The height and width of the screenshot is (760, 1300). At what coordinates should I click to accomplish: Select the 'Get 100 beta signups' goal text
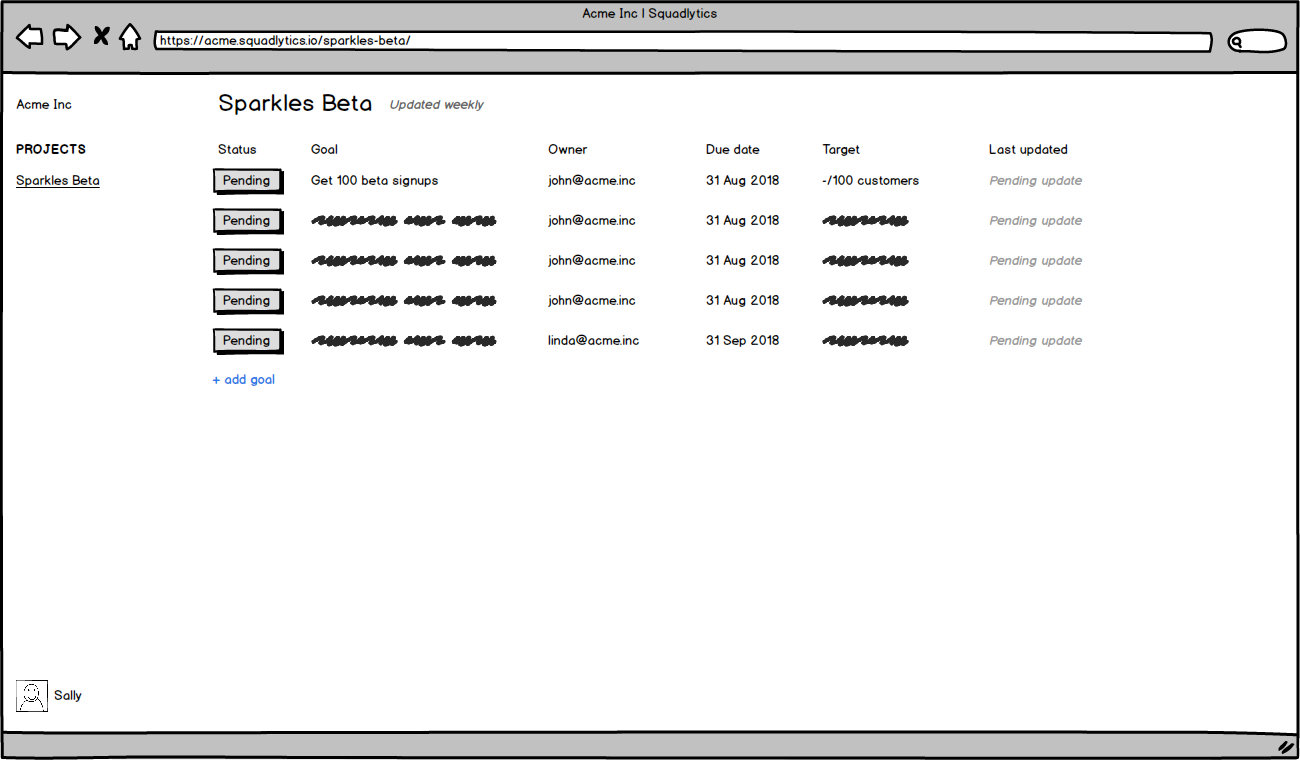tap(375, 181)
